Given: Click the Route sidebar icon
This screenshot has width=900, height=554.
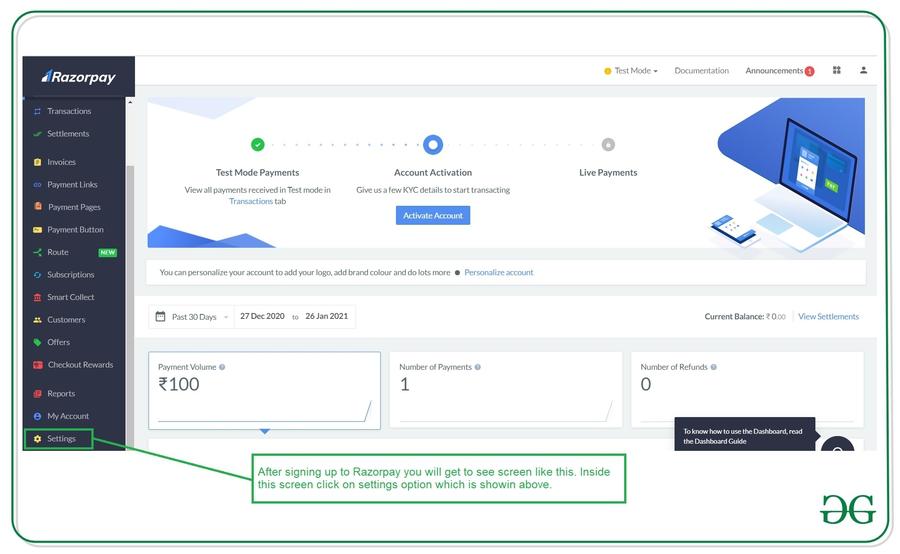Looking at the screenshot, I should pyautogui.click(x=37, y=252).
